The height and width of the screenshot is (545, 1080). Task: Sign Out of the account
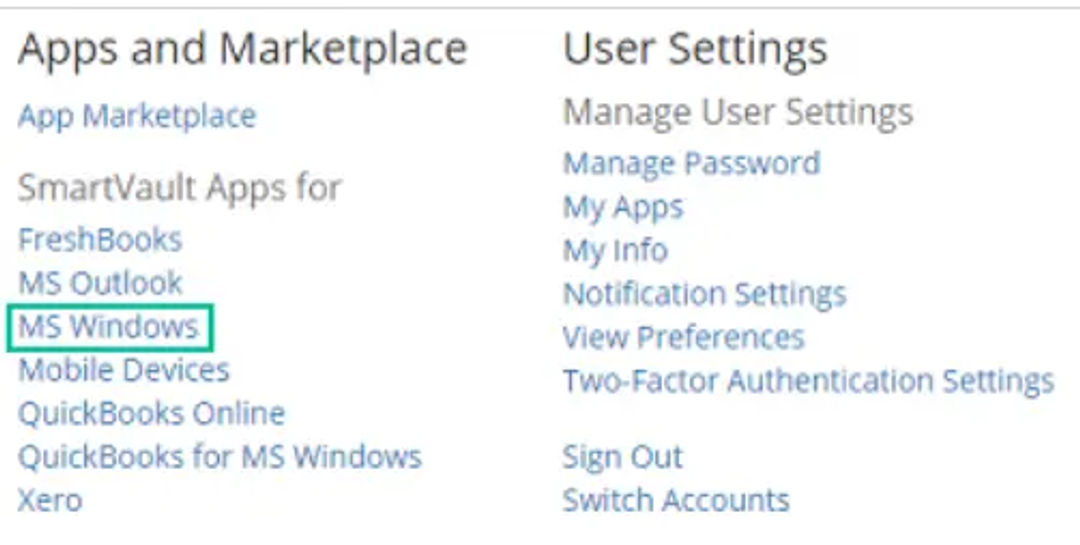tap(622, 457)
